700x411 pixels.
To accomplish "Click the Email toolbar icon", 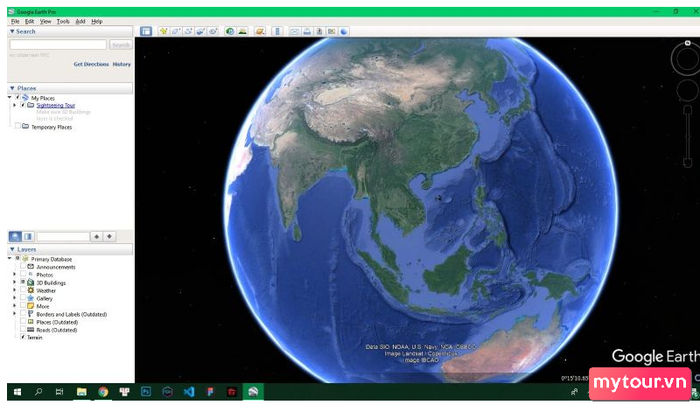I will [x=295, y=31].
